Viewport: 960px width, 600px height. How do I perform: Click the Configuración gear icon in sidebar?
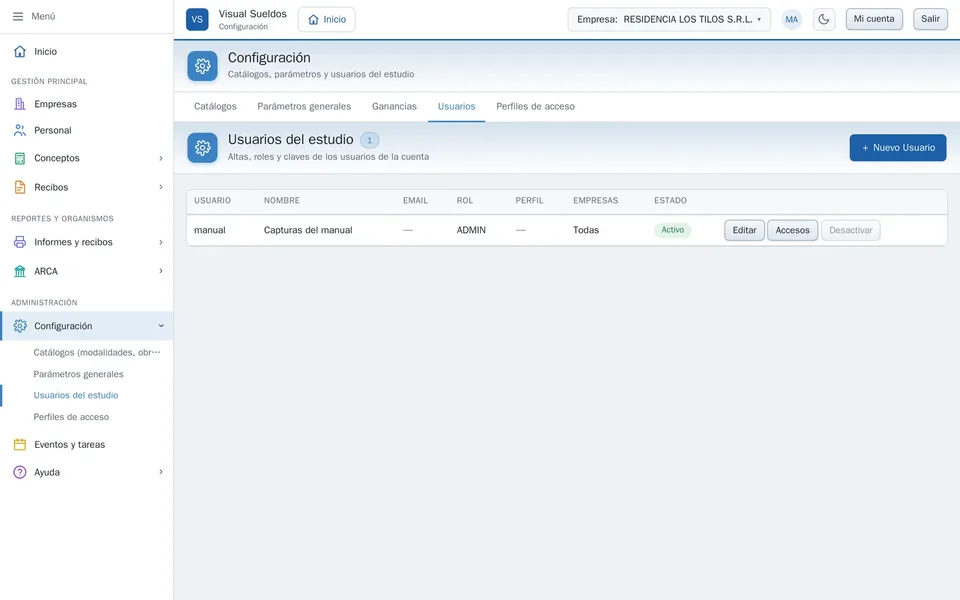(20, 326)
